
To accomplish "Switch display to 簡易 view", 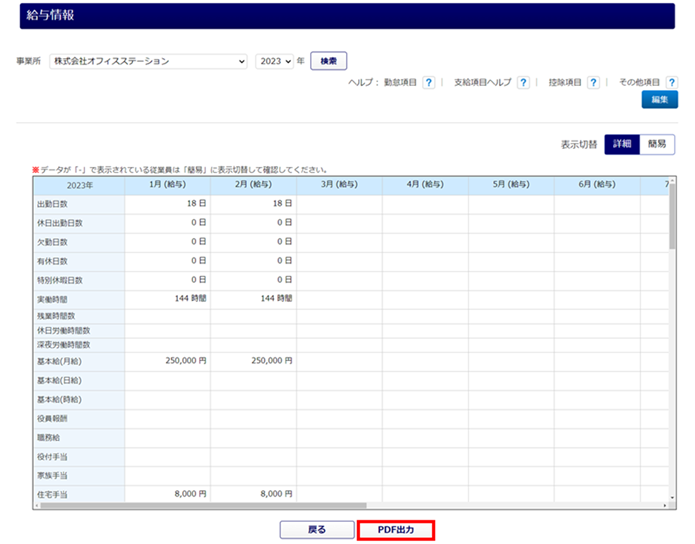I will pos(657,144).
